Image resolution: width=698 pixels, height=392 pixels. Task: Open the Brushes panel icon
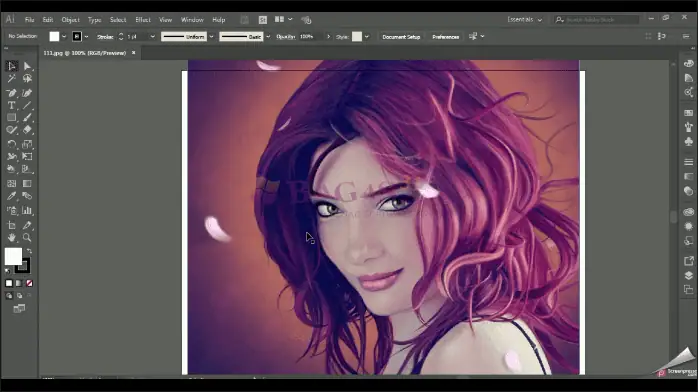coord(689,127)
